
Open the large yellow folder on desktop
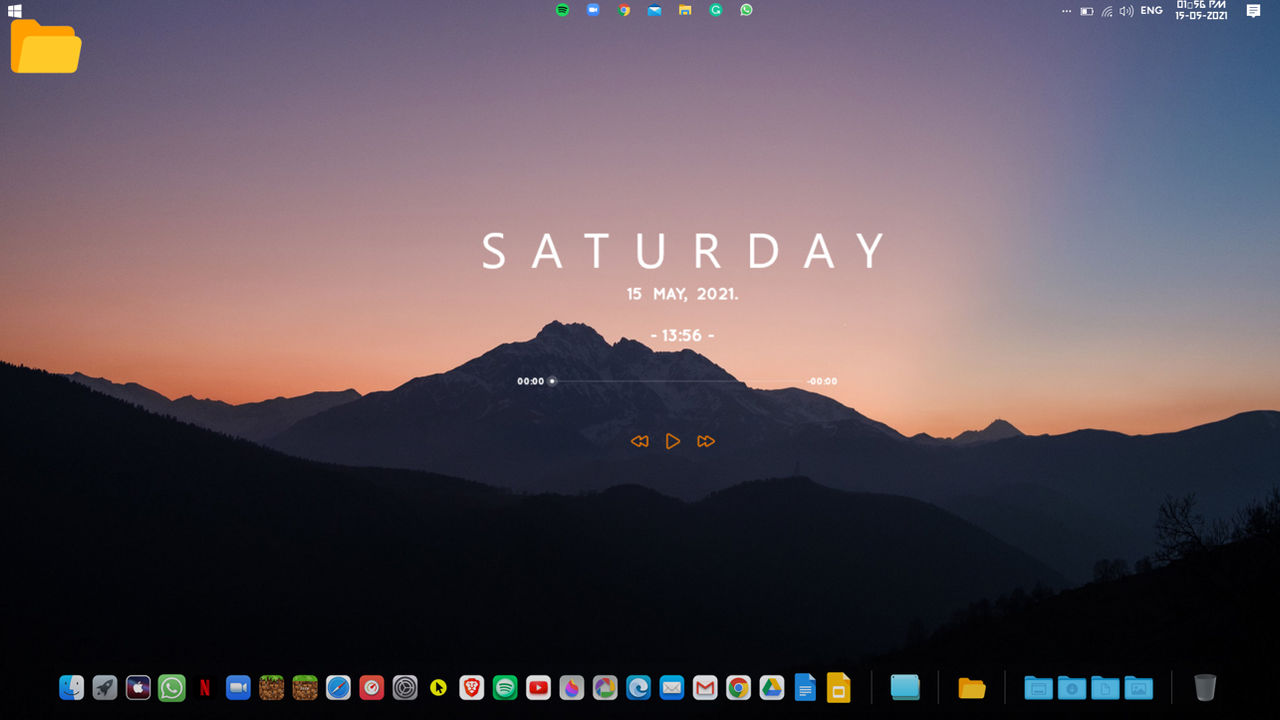(x=46, y=46)
